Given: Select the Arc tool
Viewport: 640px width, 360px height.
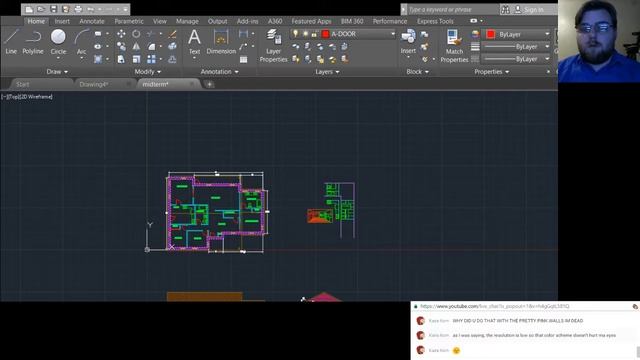Looking at the screenshot, I should point(82,42).
